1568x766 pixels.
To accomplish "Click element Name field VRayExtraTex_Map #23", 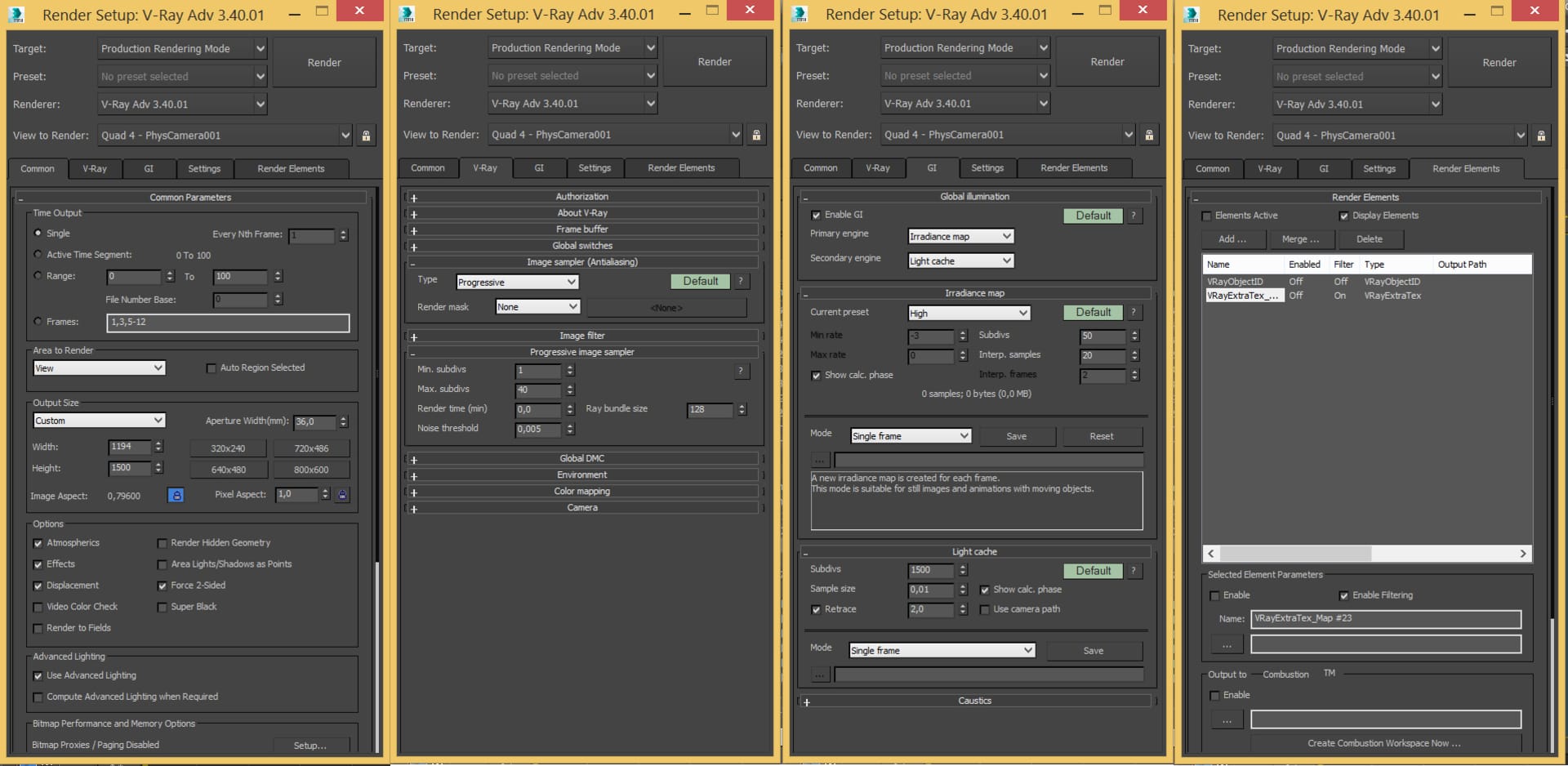I will click(x=1386, y=619).
